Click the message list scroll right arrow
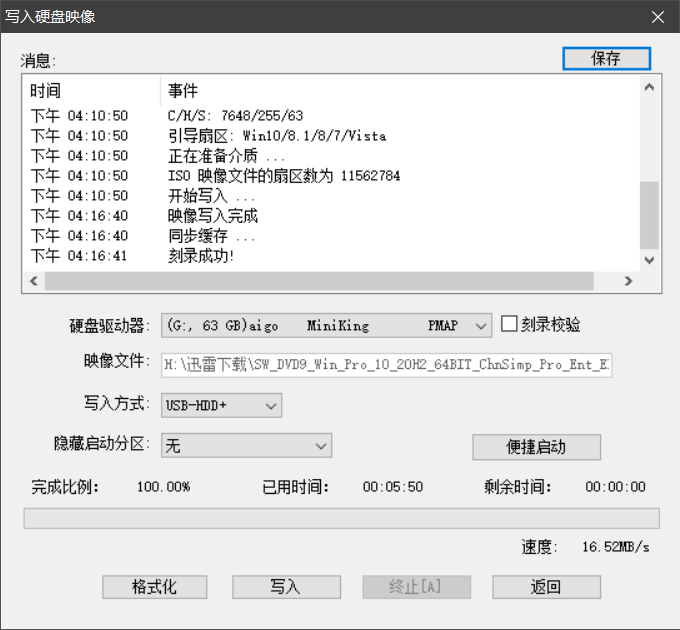 pyautogui.click(x=628, y=281)
